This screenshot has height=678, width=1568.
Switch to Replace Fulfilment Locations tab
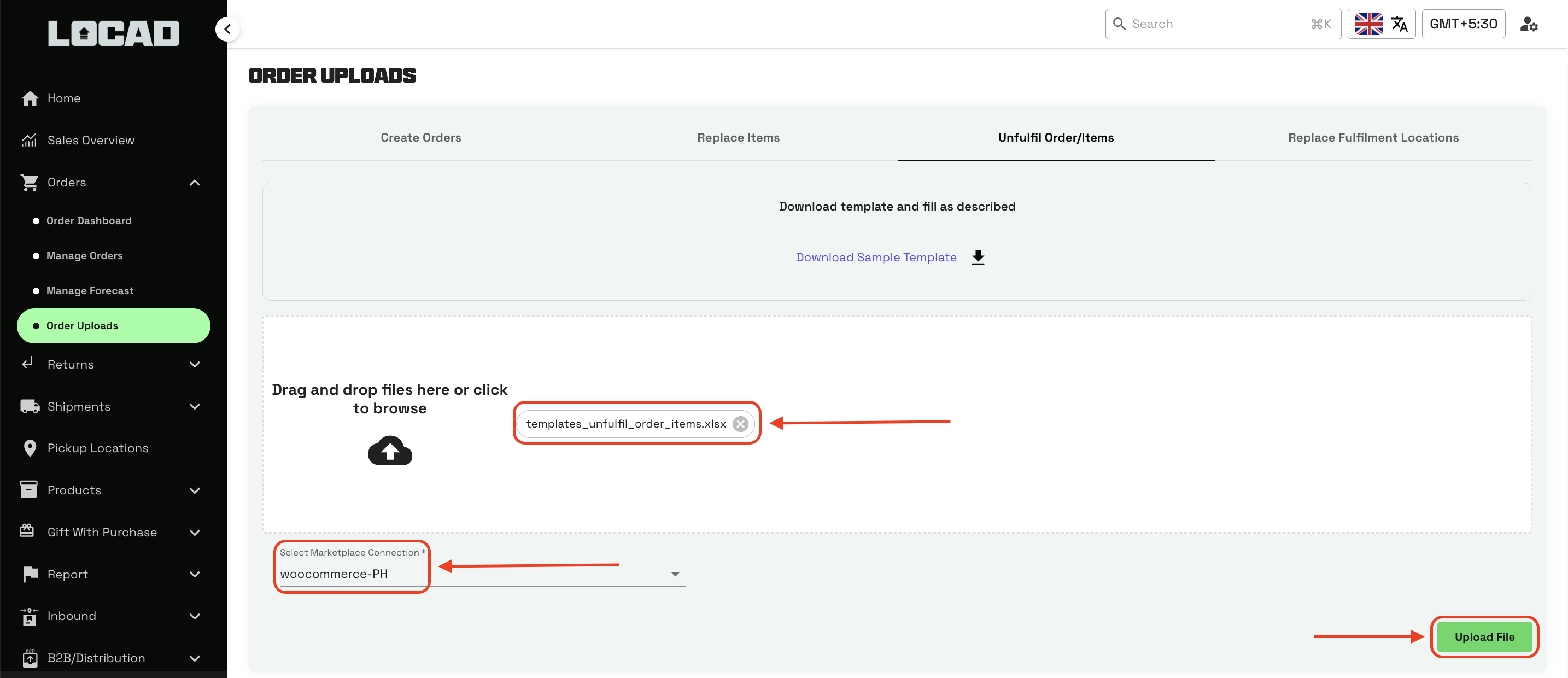1373,138
